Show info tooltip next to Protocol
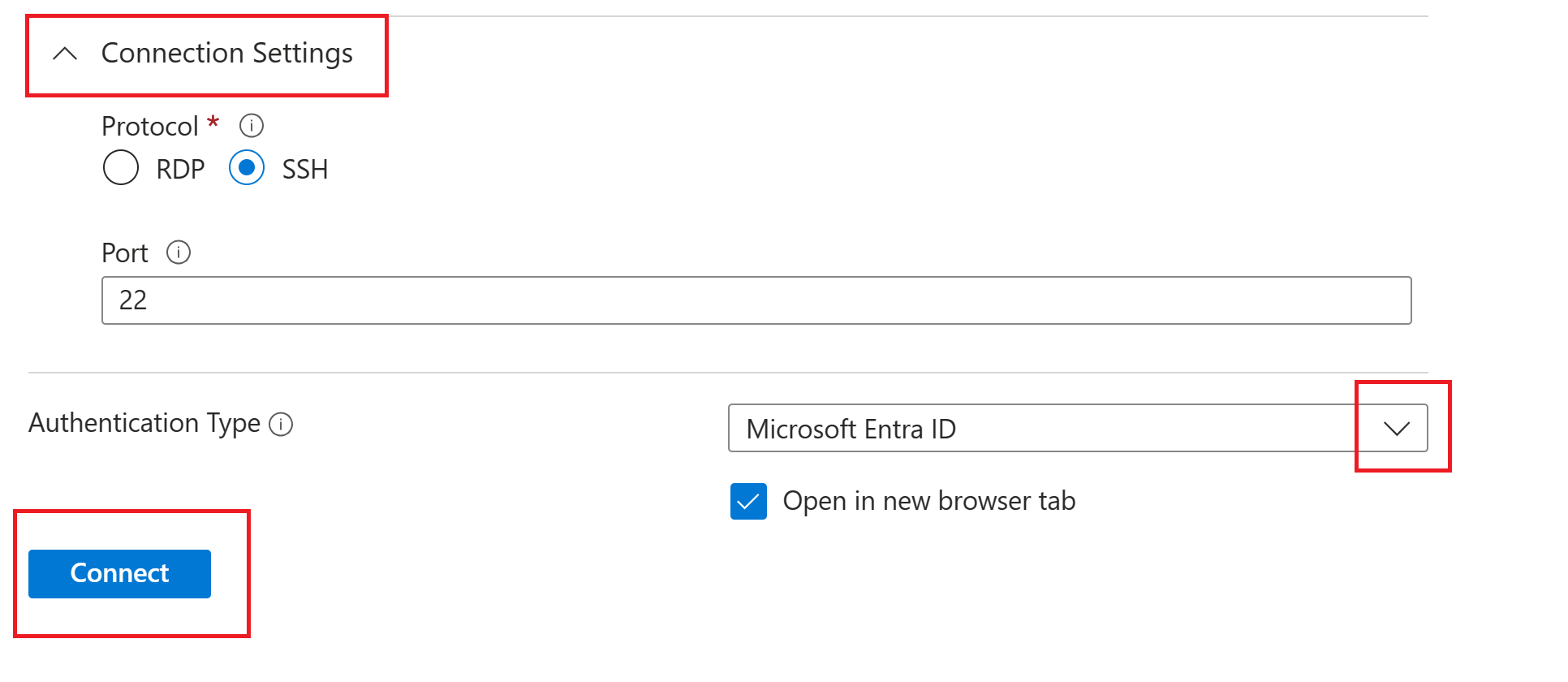 click(252, 126)
